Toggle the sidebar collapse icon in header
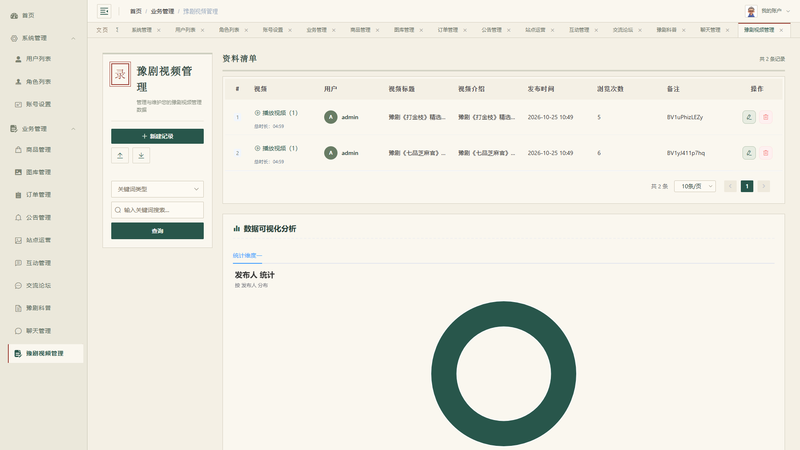 coord(104,11)
